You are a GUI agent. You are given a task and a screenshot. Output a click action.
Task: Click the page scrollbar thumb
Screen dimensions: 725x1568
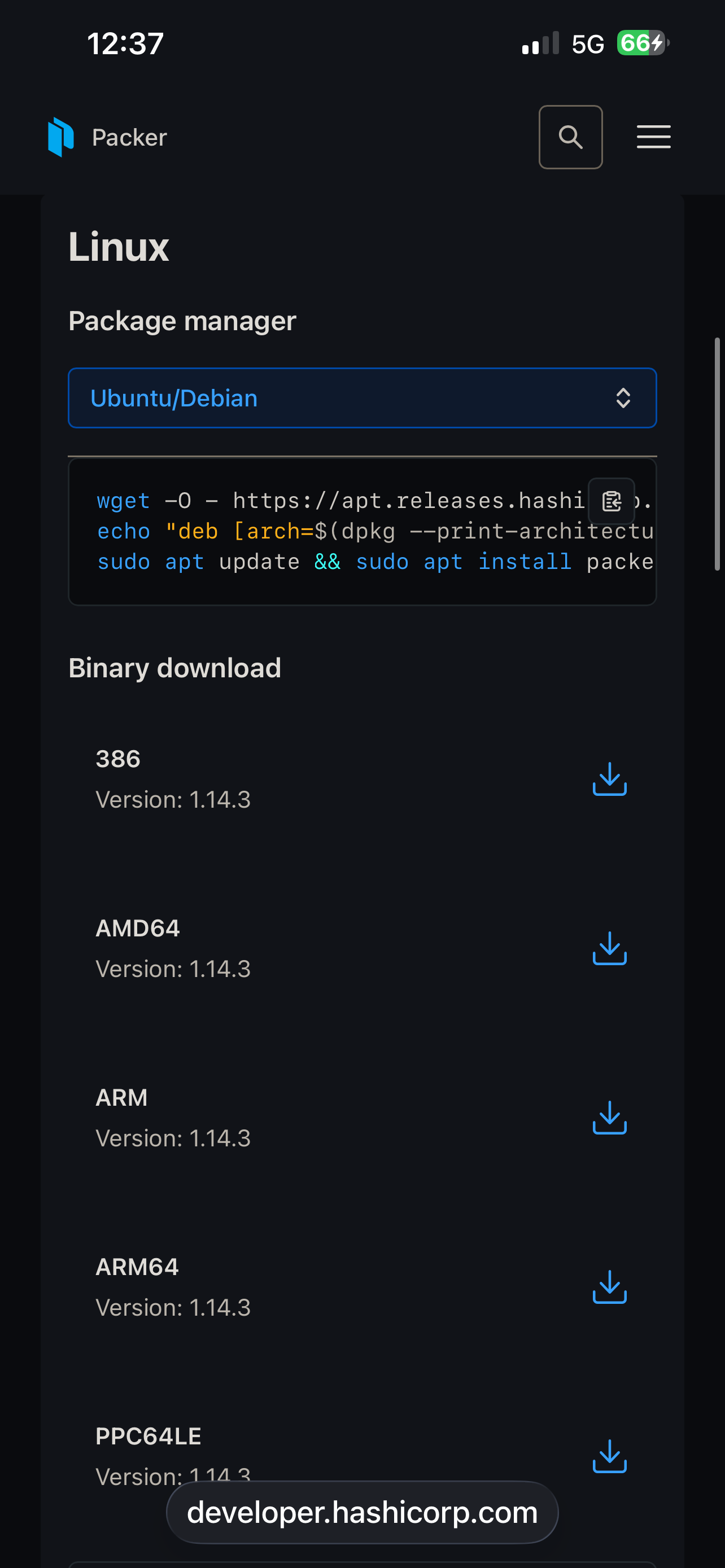(x=717, y=453)
